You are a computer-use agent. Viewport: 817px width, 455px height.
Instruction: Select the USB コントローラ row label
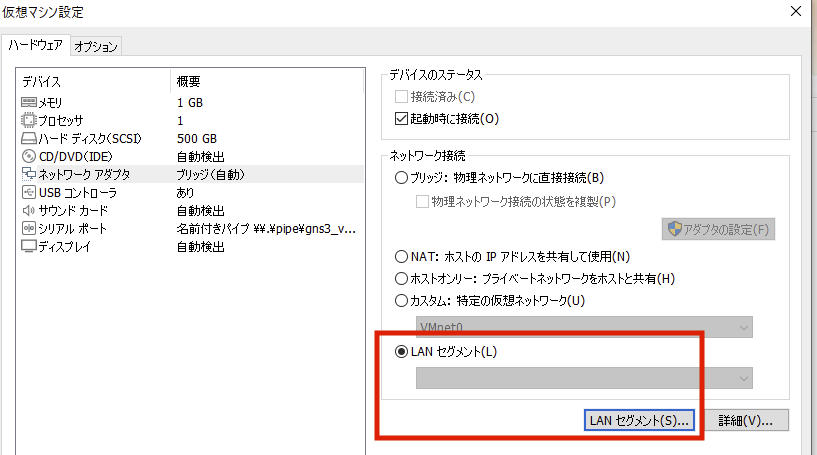(x=78, y=193)
